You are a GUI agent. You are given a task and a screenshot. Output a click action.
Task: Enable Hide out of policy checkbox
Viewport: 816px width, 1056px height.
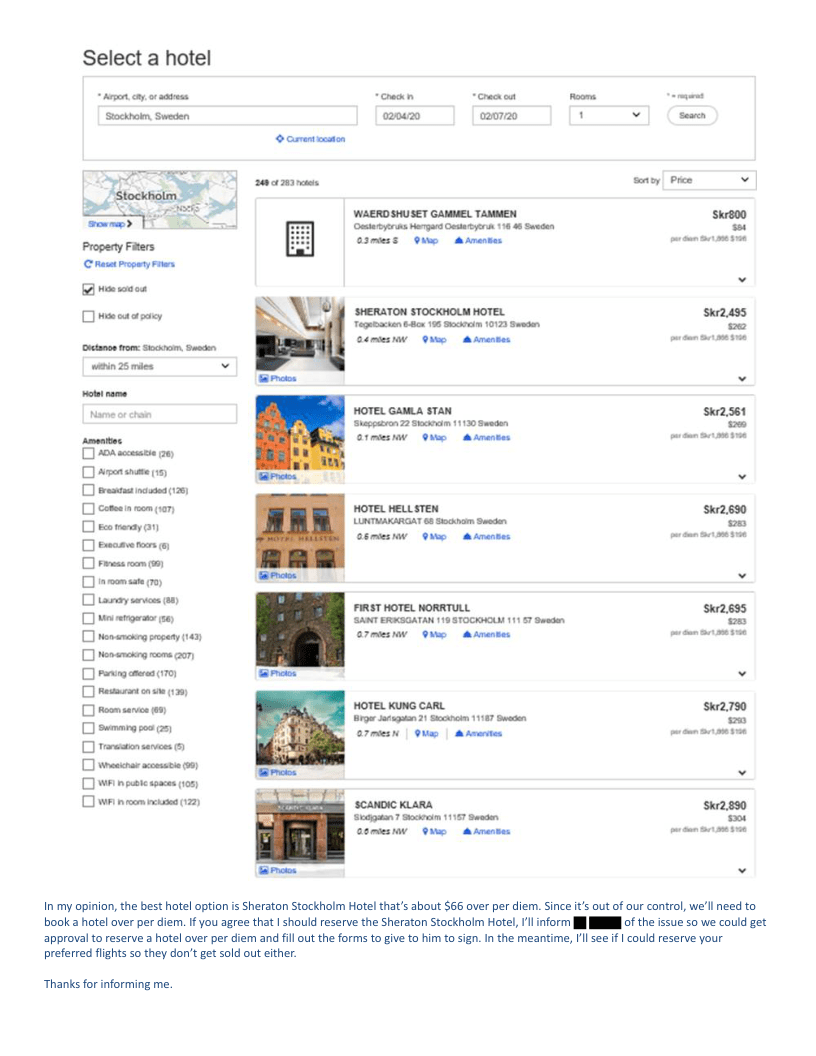point(89,317)
